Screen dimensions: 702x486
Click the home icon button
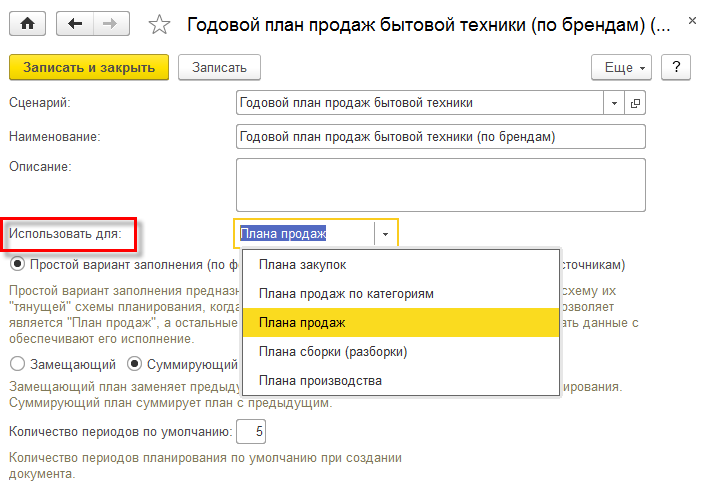26,23
